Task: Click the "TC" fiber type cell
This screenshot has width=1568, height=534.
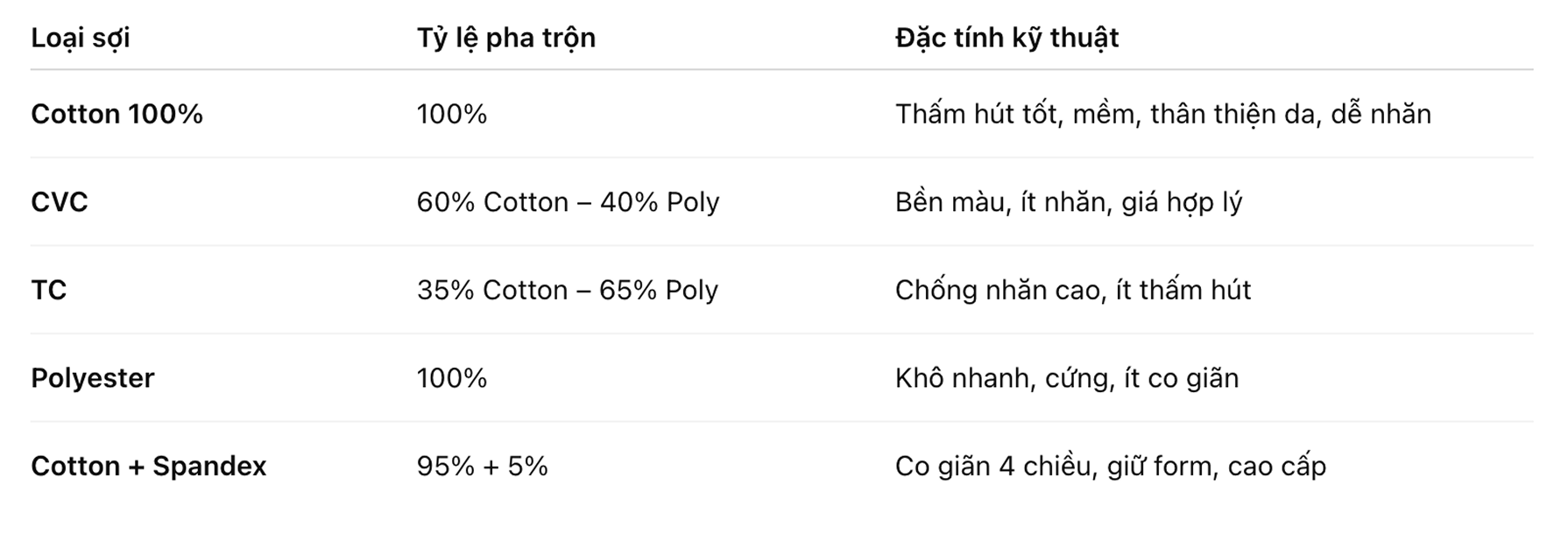Action: click(x=49, y=290)
